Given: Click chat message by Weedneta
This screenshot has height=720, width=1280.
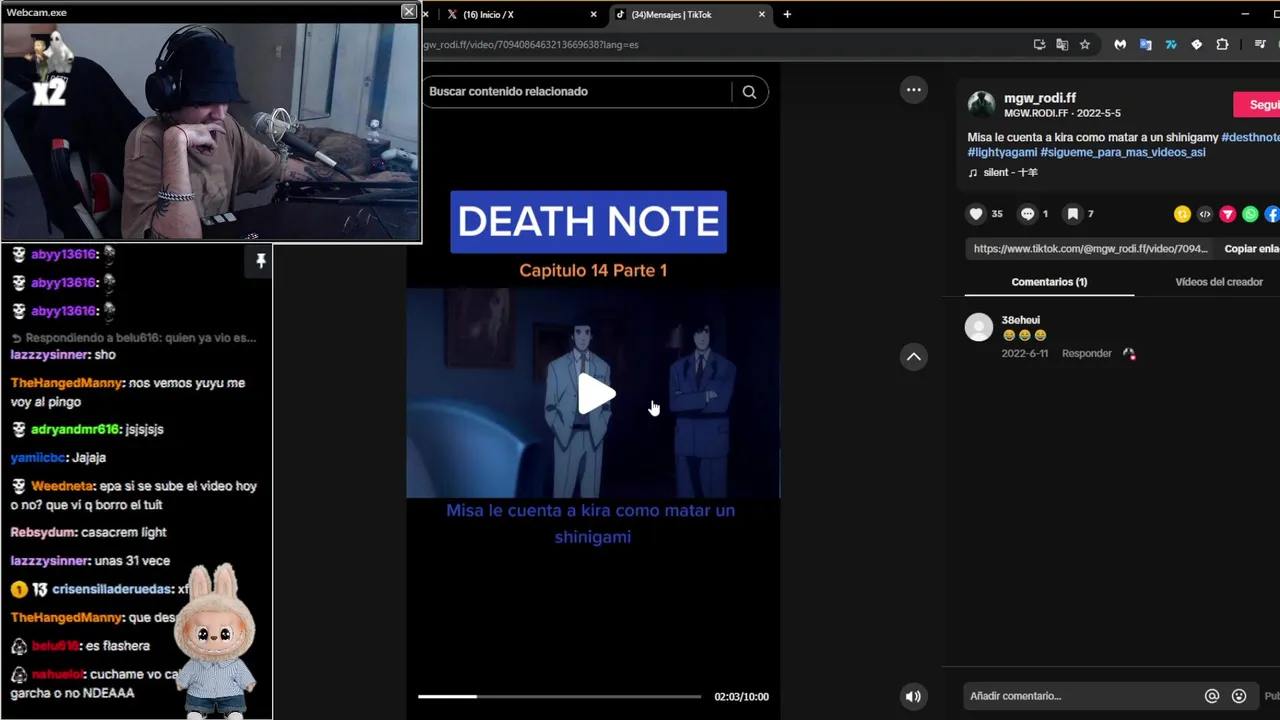Looking at the screenshot, I should [135, 495].
